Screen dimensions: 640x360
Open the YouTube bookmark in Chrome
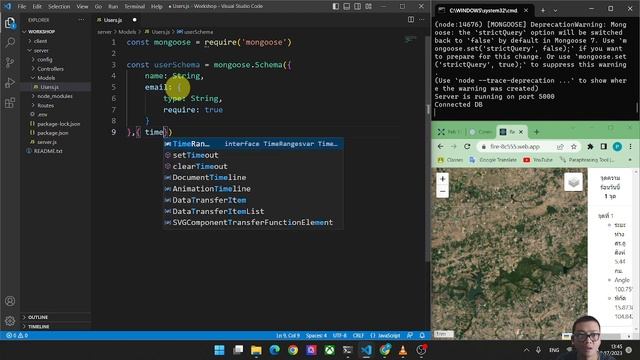[538, 160]
